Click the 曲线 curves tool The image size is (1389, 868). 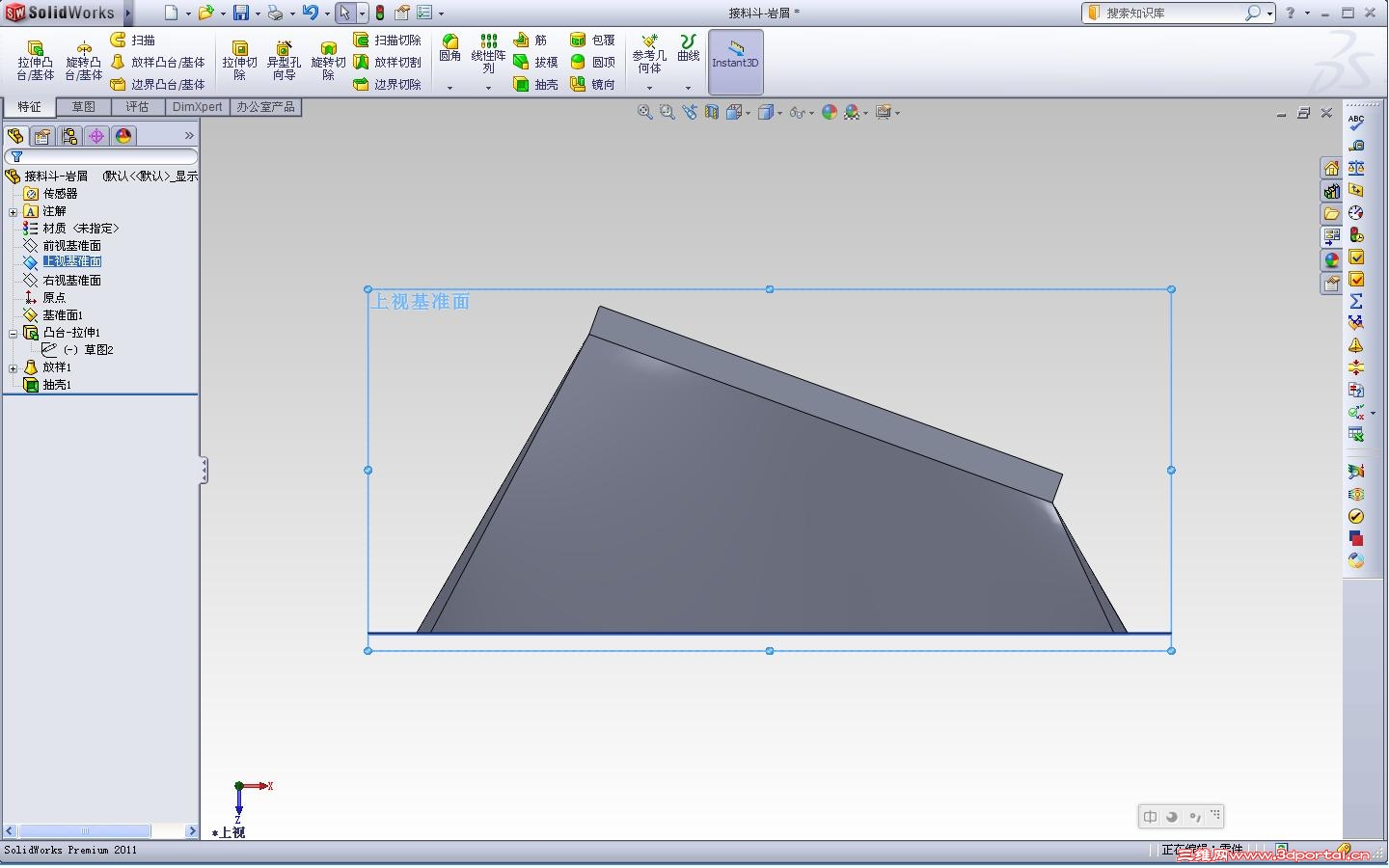pyautogui.click(x=688, y=48)
